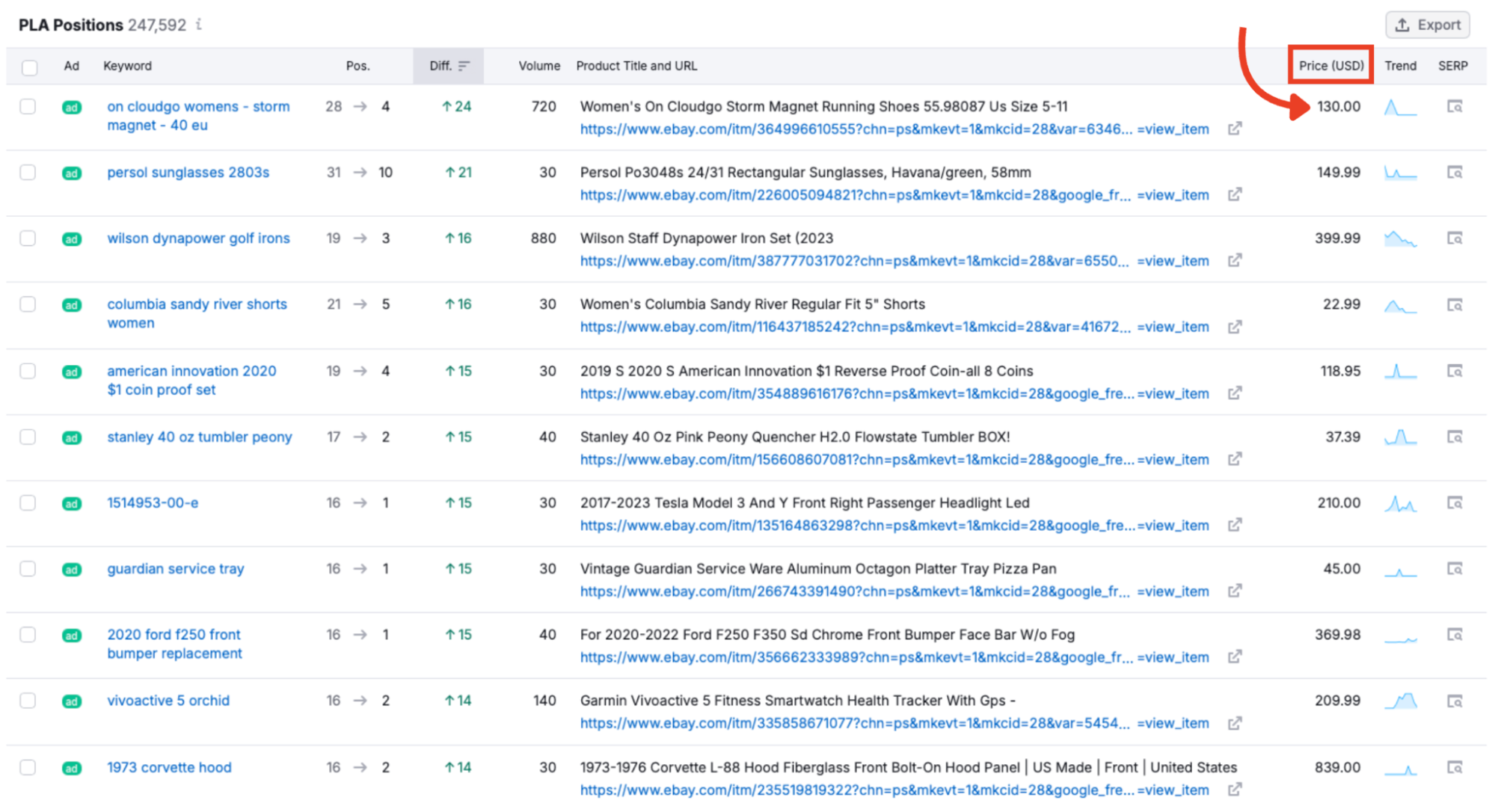Click the ad badge beside guardian service tray
This screenshot has width=1495, height=812.
(71, 569)
